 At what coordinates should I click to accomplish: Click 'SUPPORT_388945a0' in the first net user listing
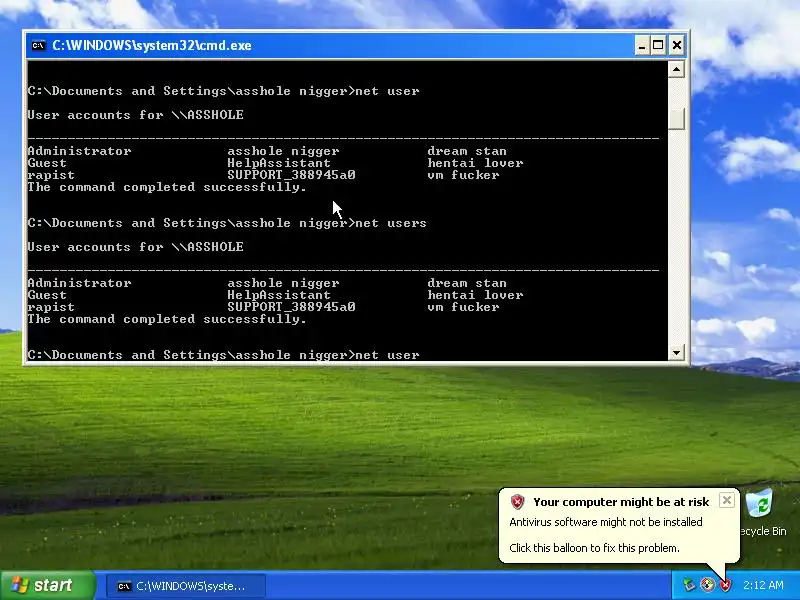coord(291,175)
